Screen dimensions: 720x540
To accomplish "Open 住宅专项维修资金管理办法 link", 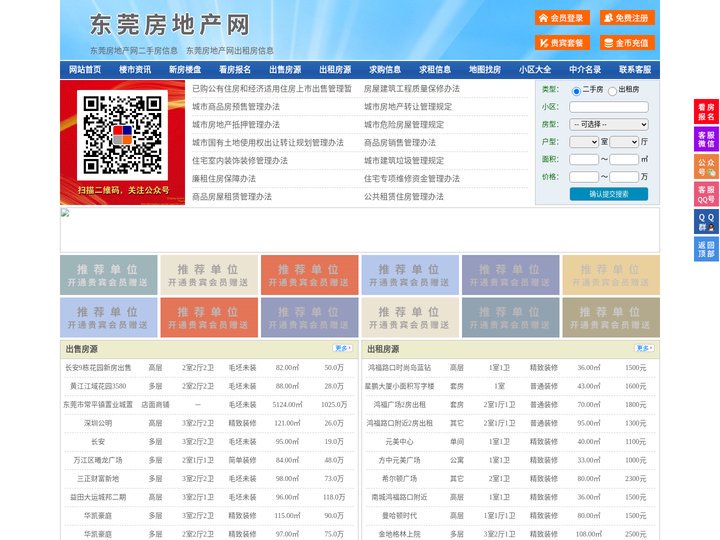I will (x=412, y=179).
